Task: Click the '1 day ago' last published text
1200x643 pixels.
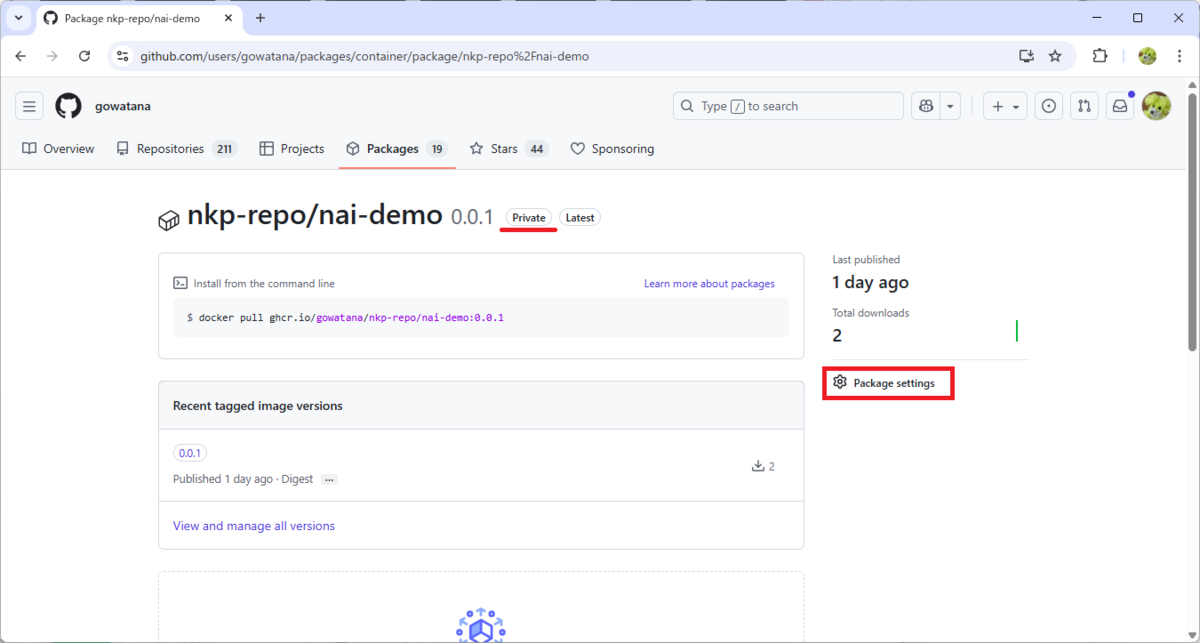Action: [x=870, y=282]
